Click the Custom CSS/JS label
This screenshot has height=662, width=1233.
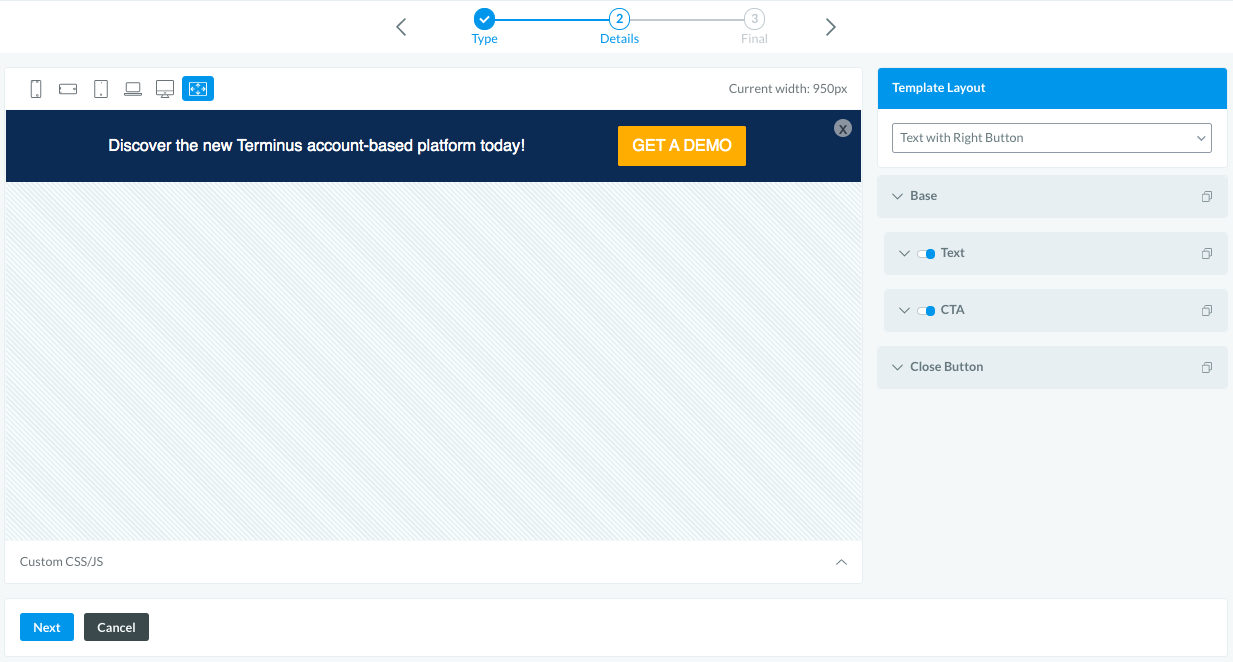[61, 562]
